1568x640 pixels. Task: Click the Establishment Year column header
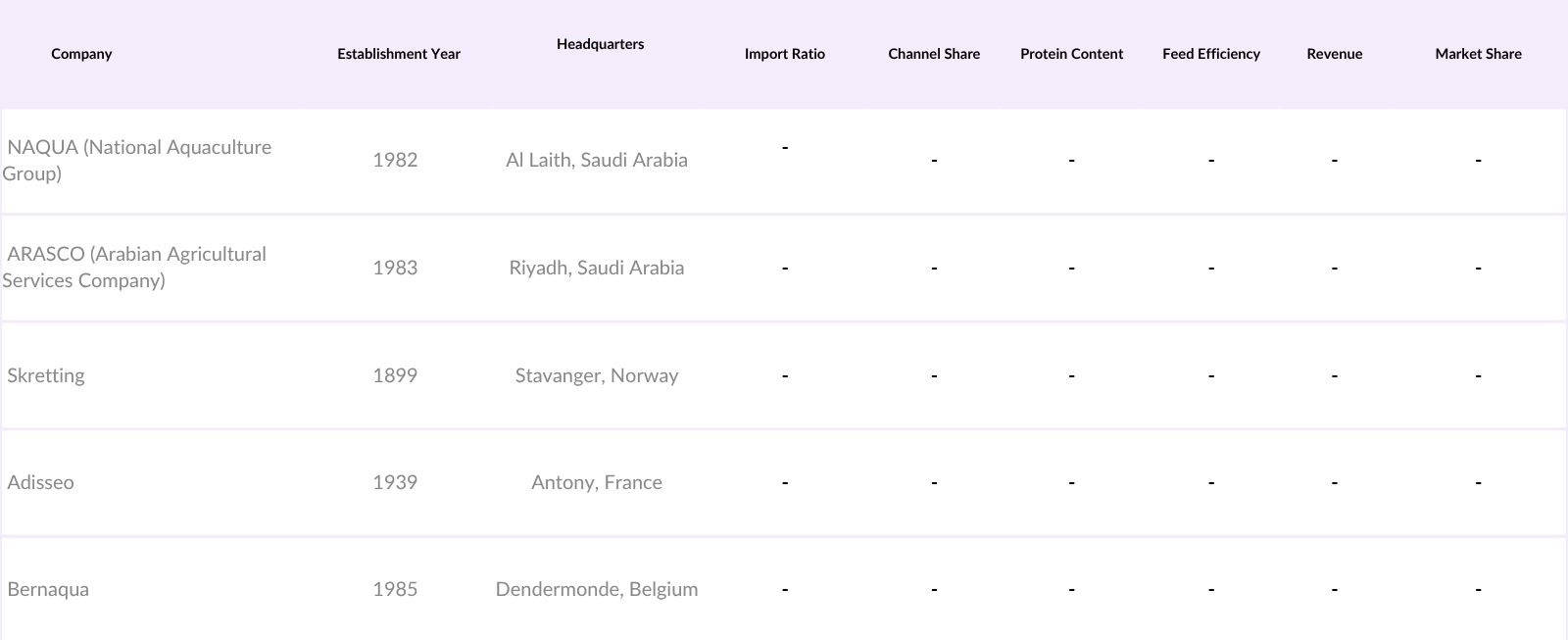pos(398,54)
